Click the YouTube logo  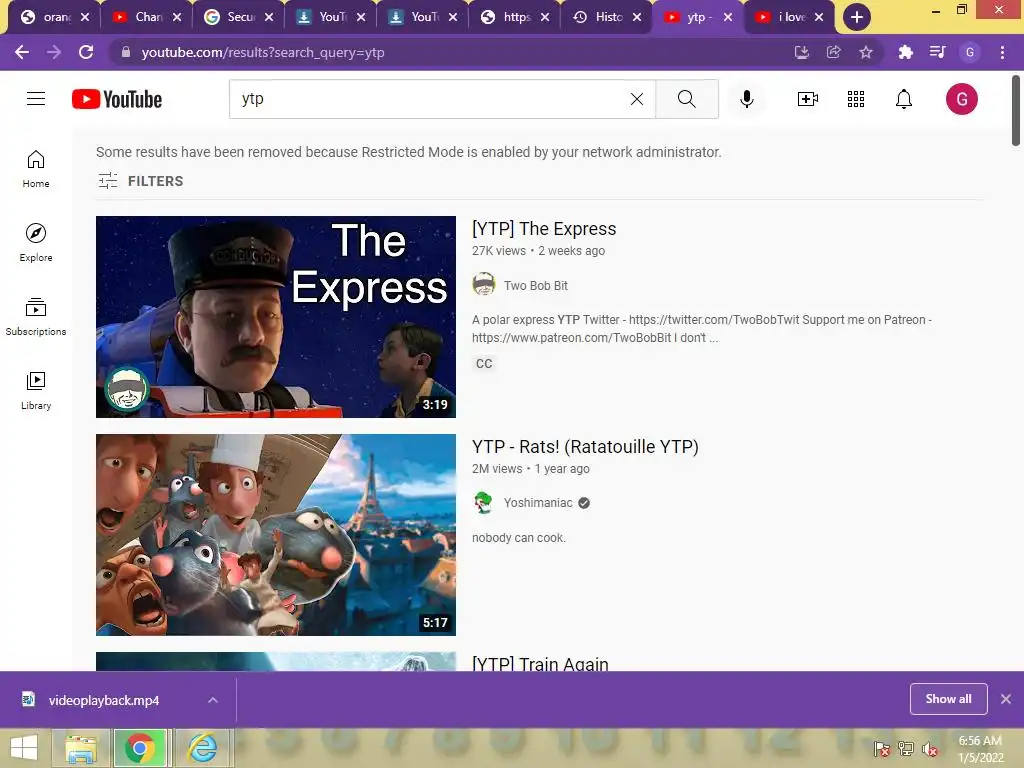click(x=117, y=99)
